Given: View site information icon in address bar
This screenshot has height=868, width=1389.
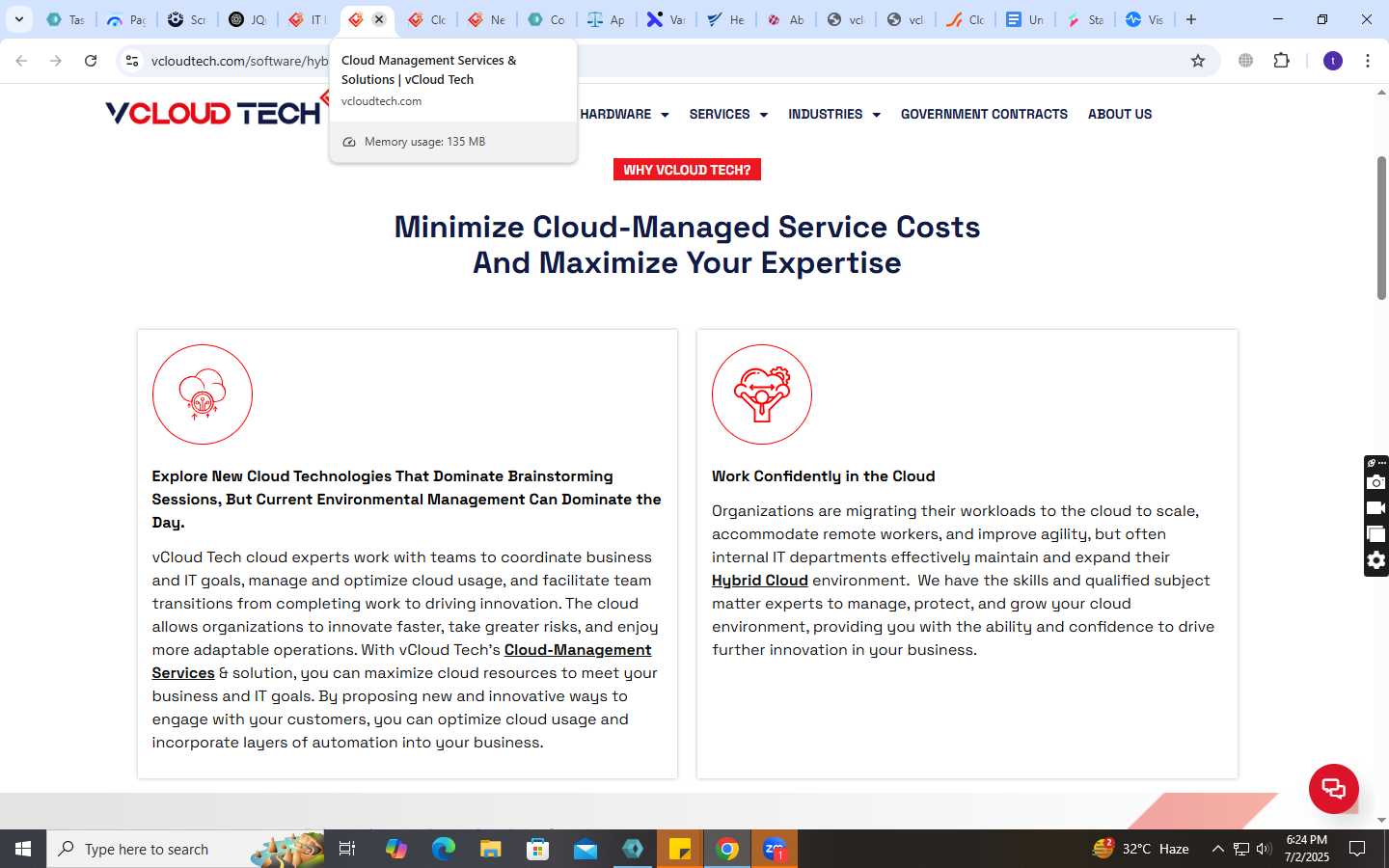Looking at the screenshot, I should click(x=132, y=61).
